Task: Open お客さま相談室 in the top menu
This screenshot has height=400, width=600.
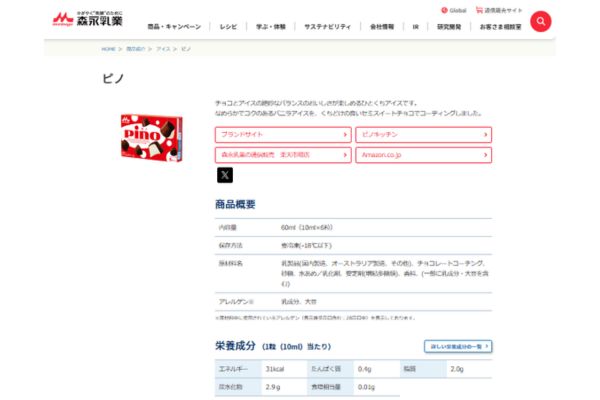Action: (x=500, y=26)
